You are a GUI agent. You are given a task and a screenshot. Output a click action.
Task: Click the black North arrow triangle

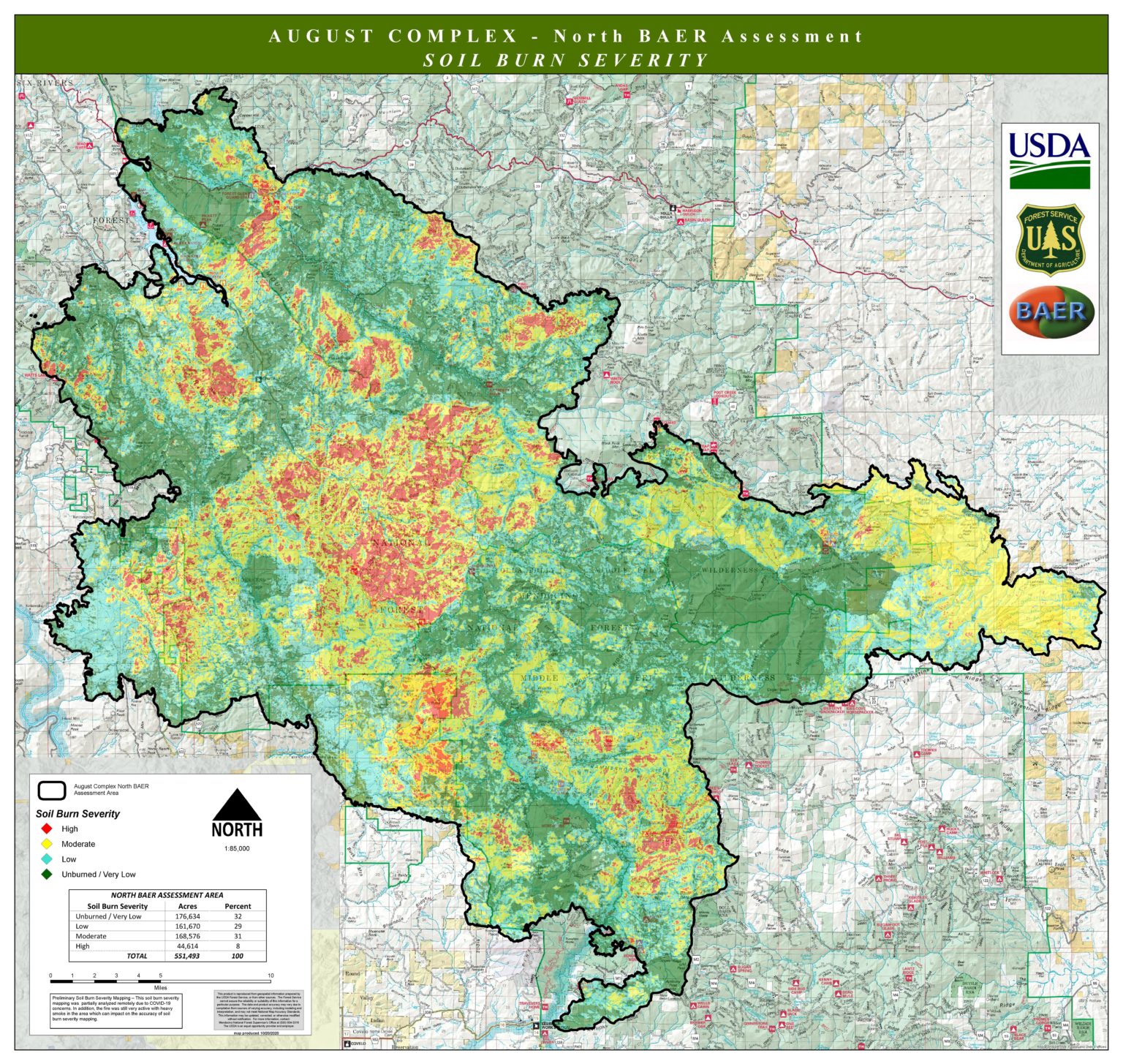pos(237,805)
